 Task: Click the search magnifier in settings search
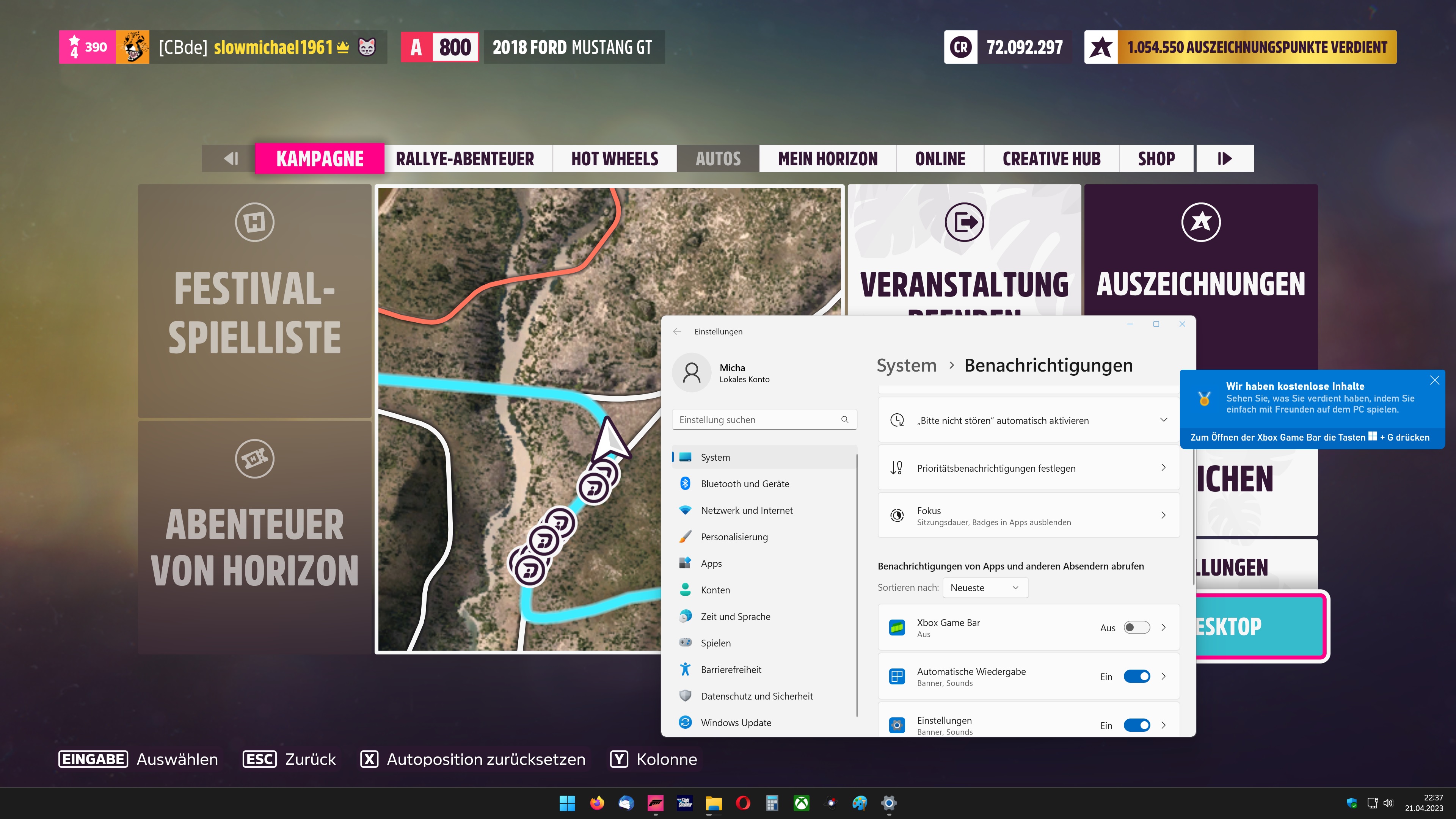(844, 419)
